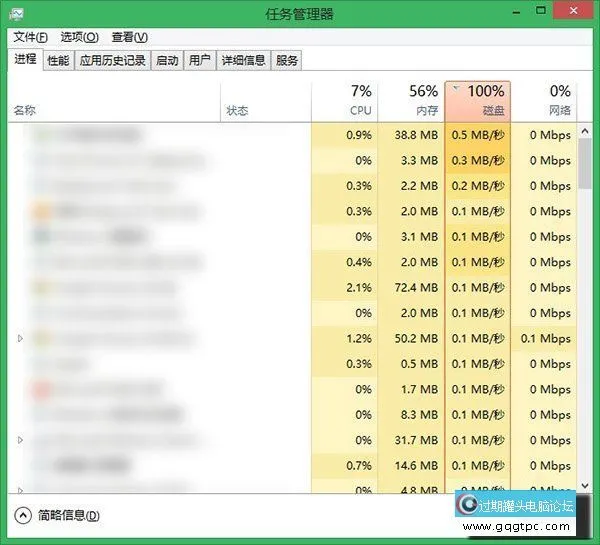This screenshot has height=545, width=600.
Task: Switch to the 应用历史记录 tab
Action: click(112, 60)
